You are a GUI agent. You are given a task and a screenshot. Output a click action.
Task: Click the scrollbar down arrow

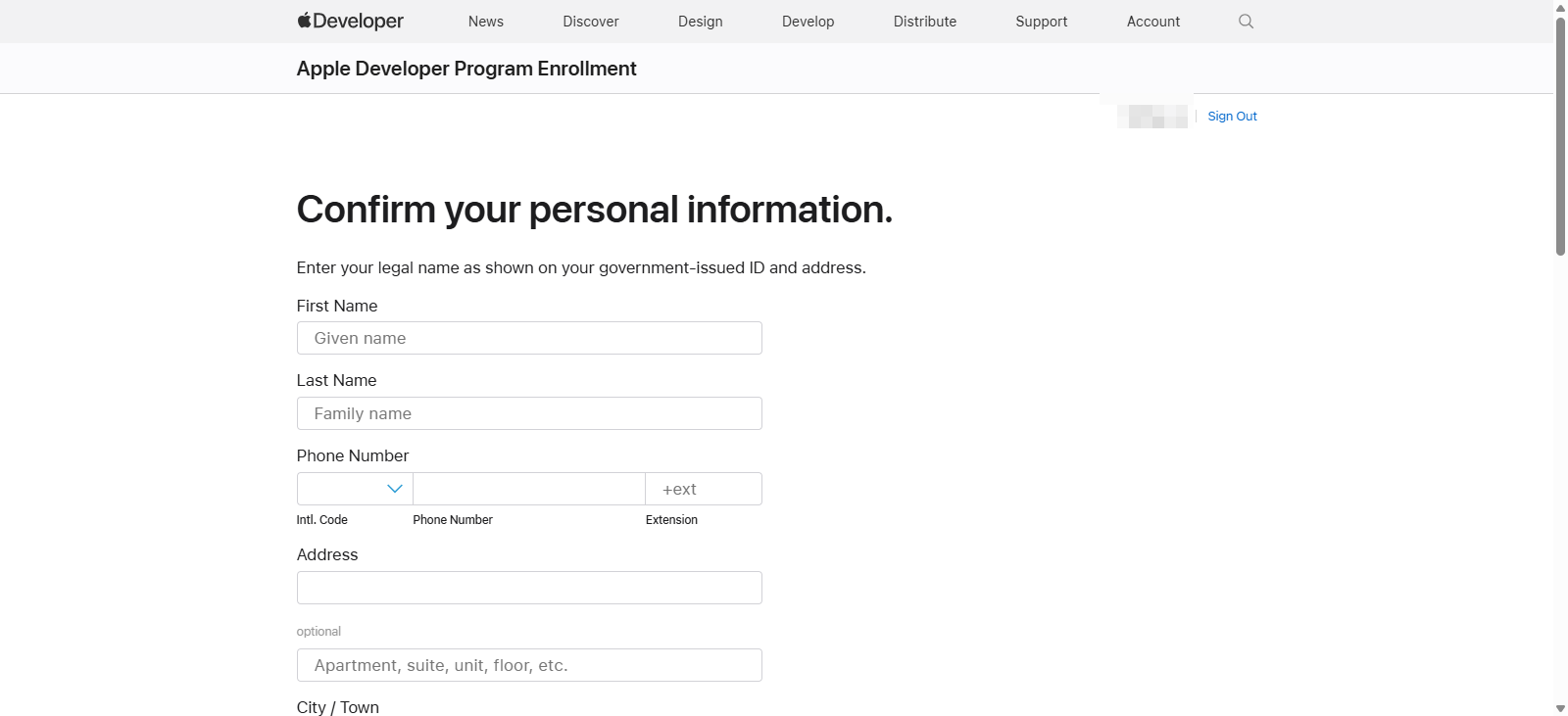[x=1560, y=708]
